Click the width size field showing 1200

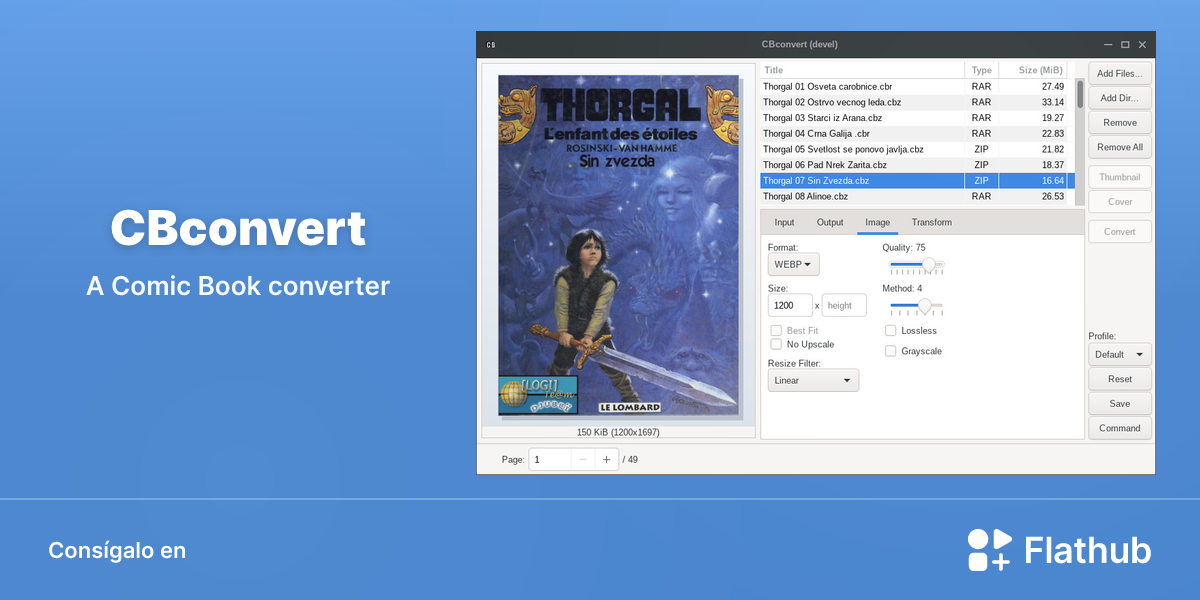(x=790, y=305)
